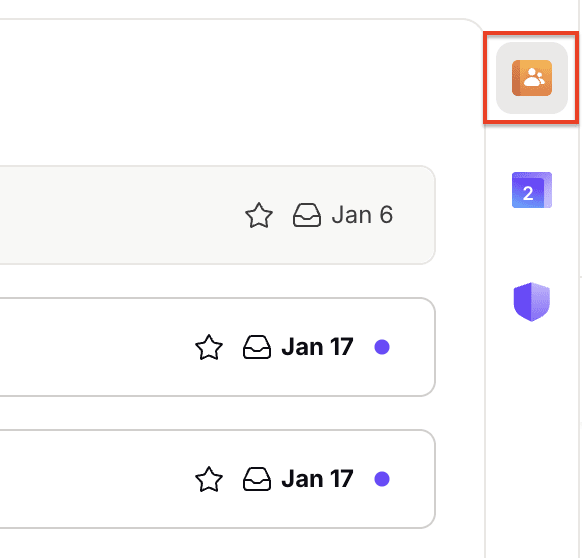Open the Jan 6 email row

(218, 215)
